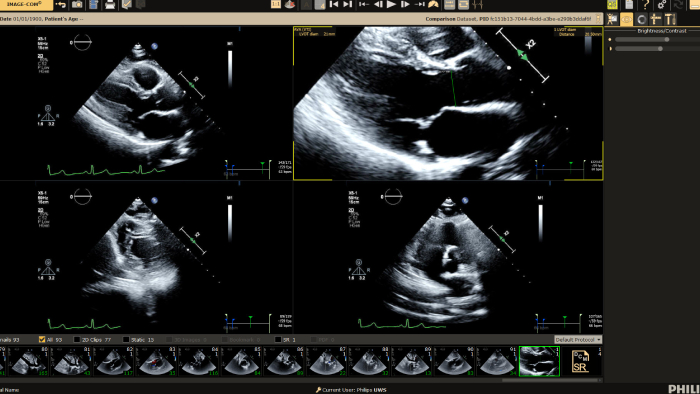The height and width of the screenshot is (394, 700).
Task: Open the Default Protocol dropdown
Action: coord(578,340)
